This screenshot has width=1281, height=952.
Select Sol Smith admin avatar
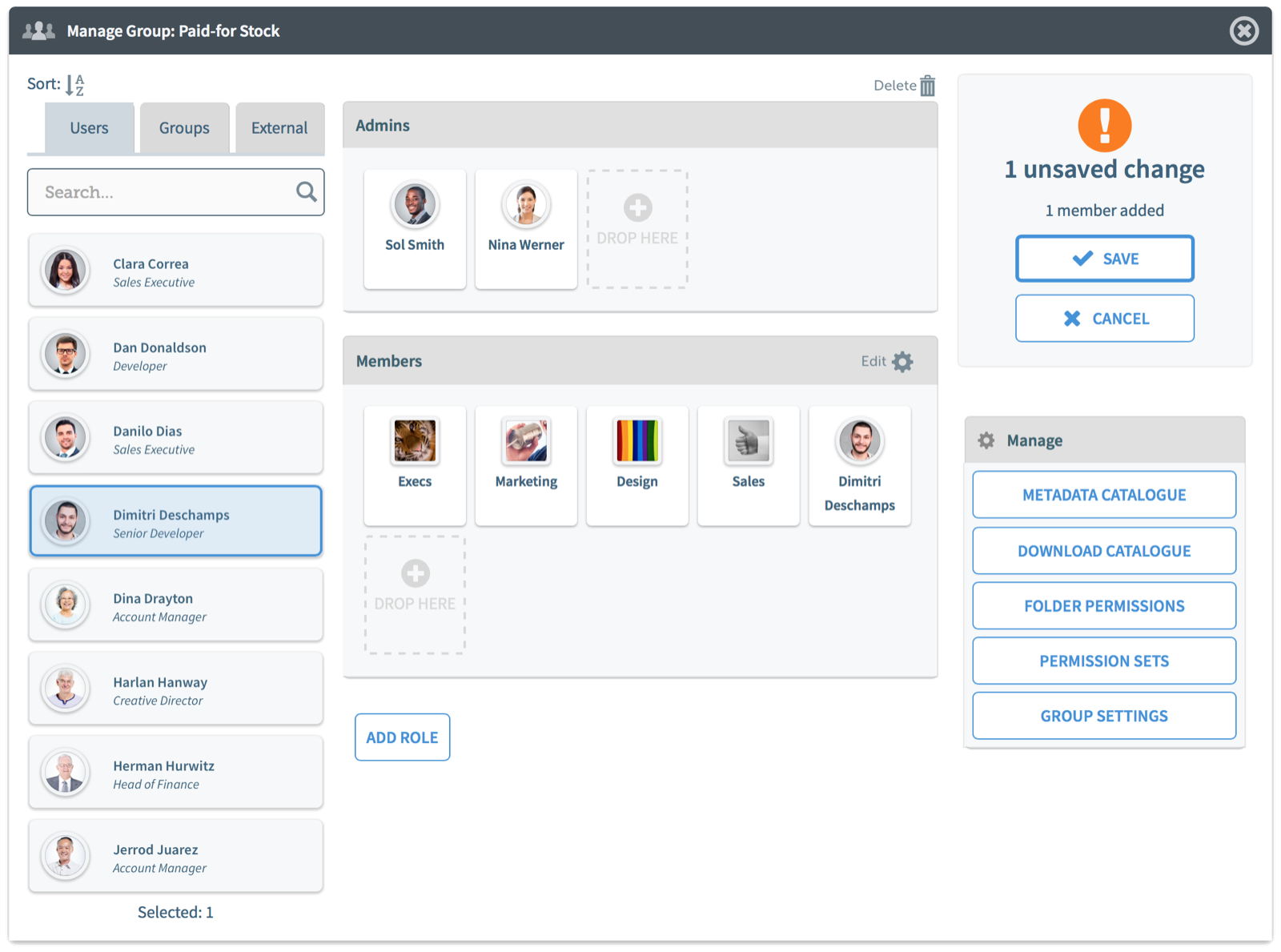click(415, 204)
